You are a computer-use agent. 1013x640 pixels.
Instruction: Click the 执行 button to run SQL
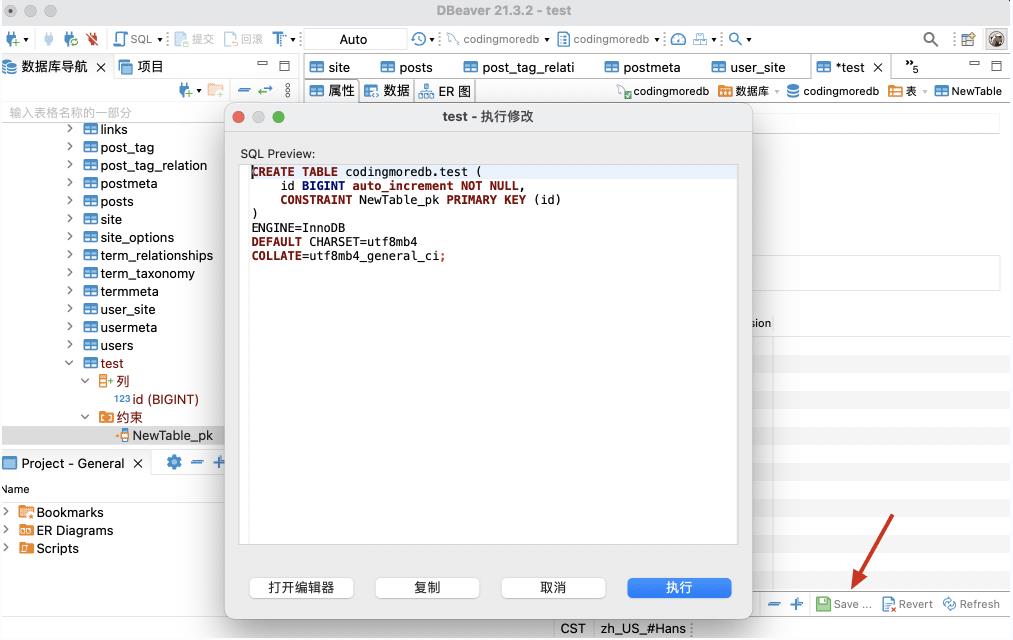point(679,587)
